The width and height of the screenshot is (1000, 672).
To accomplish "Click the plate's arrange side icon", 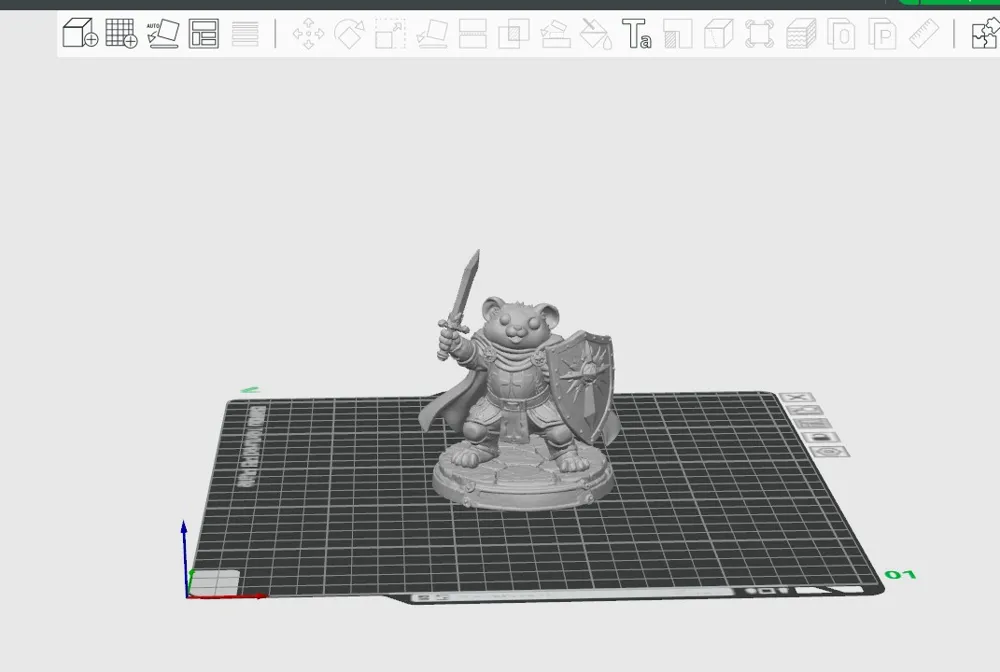I will [813, 423].
